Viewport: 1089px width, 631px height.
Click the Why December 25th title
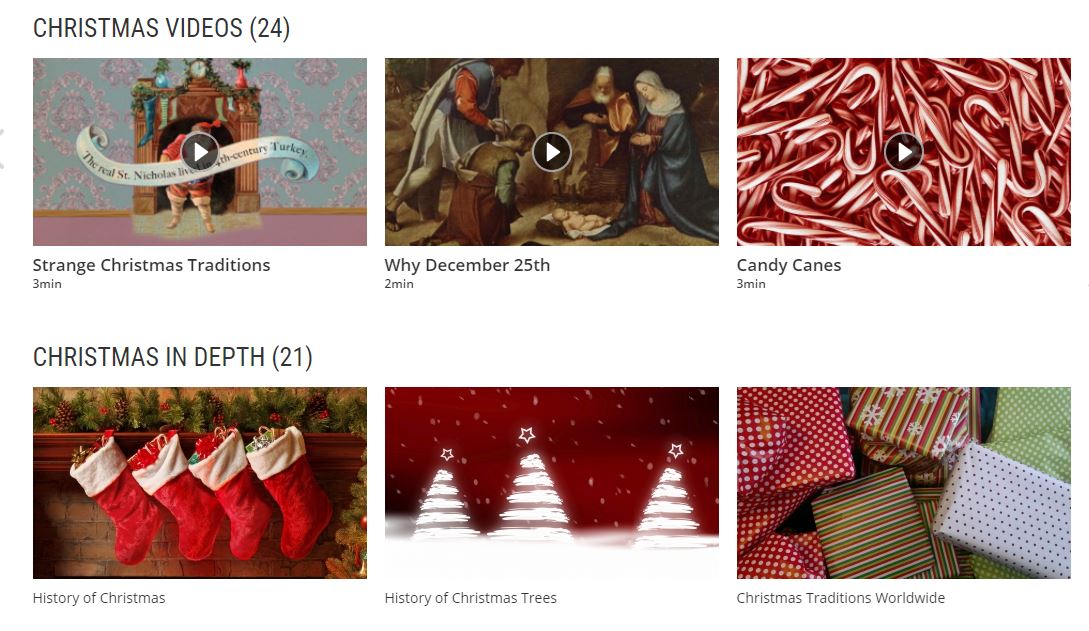tap(467, 265)
